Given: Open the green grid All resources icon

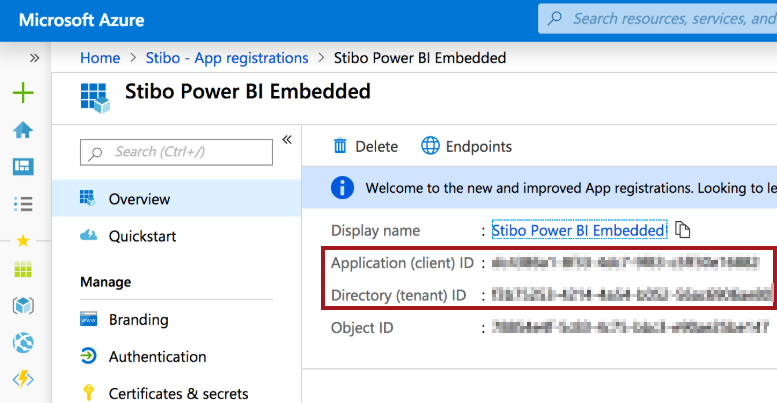Looking at the screenshot, I should coord(23,270).
